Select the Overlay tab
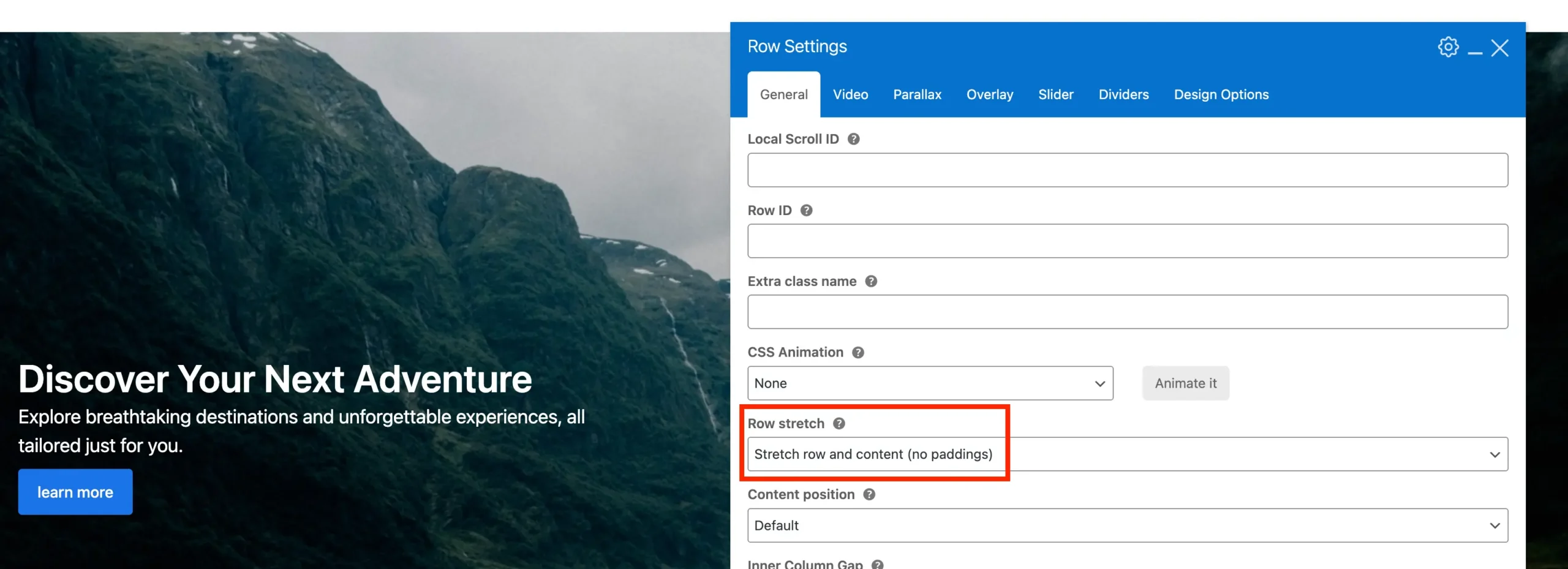The width and height of the screenshot is (1568, 569). (990, 94)
